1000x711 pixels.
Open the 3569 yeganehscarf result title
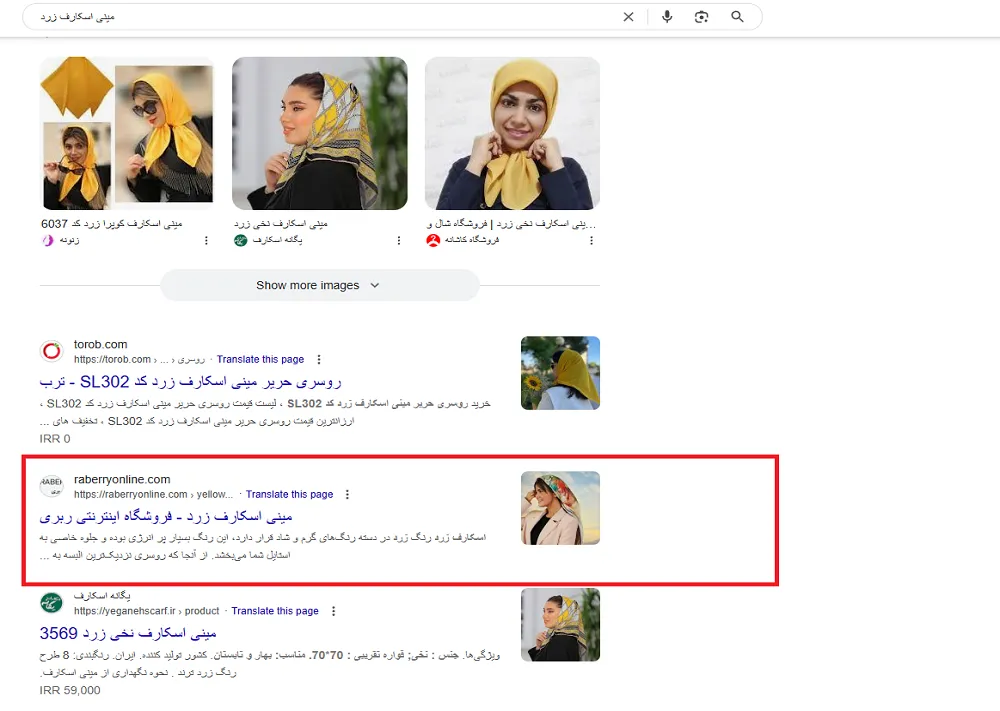click(x=128, y=633)
